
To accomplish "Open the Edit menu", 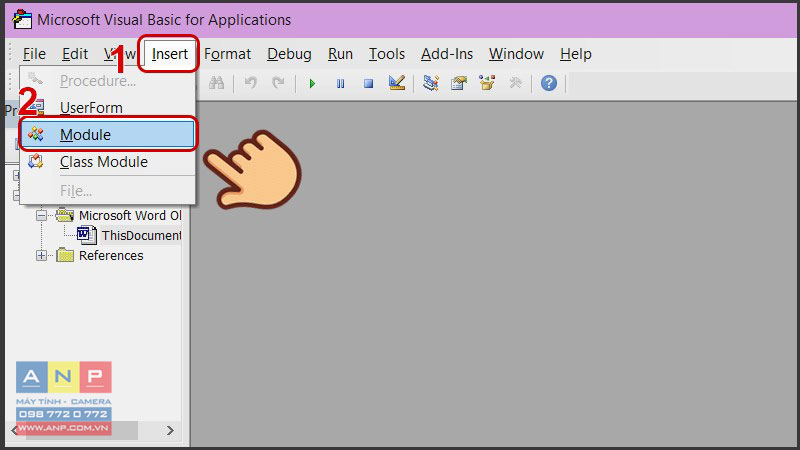I will click(x=75, y=54).
